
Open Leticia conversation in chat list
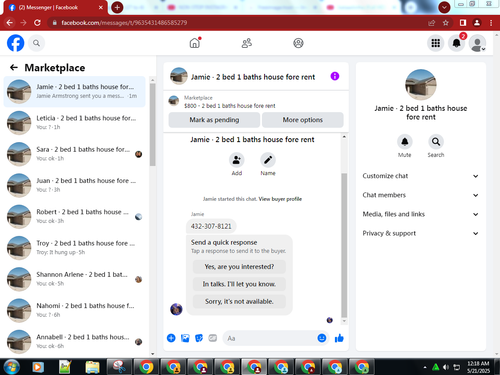click(x=75, y=123)
